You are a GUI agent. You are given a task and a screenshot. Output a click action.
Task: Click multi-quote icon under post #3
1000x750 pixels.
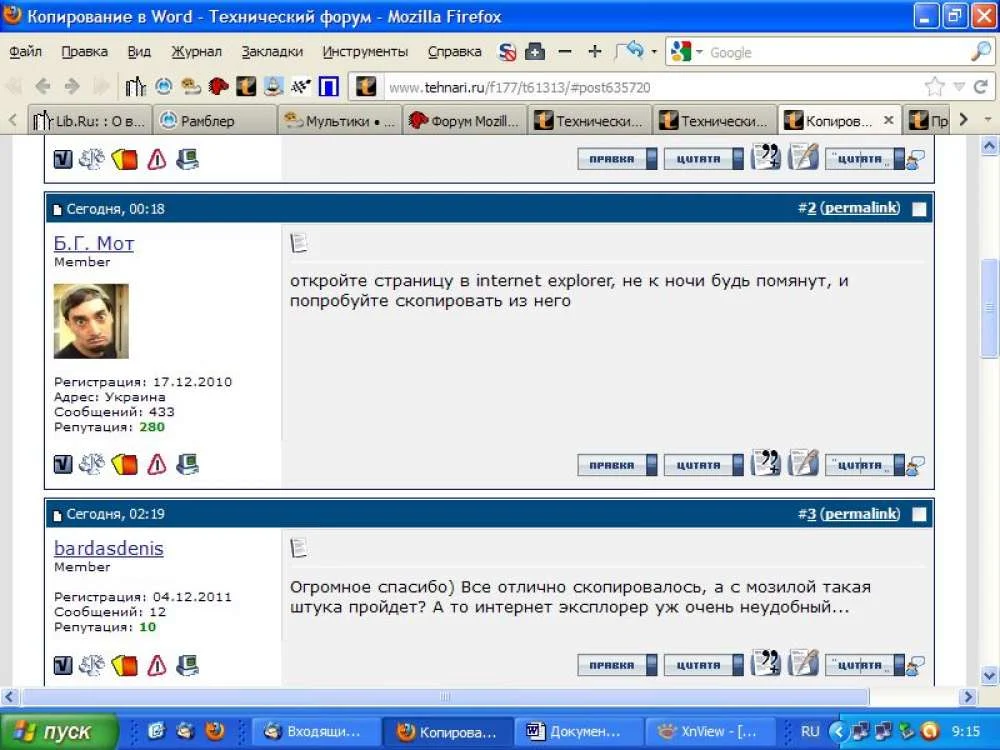(x=765, y=663)
